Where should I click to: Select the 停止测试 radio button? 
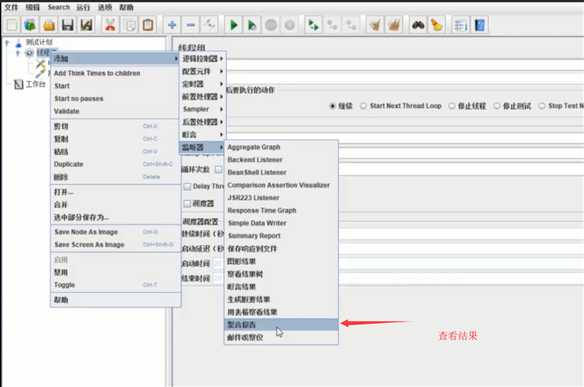496,106
